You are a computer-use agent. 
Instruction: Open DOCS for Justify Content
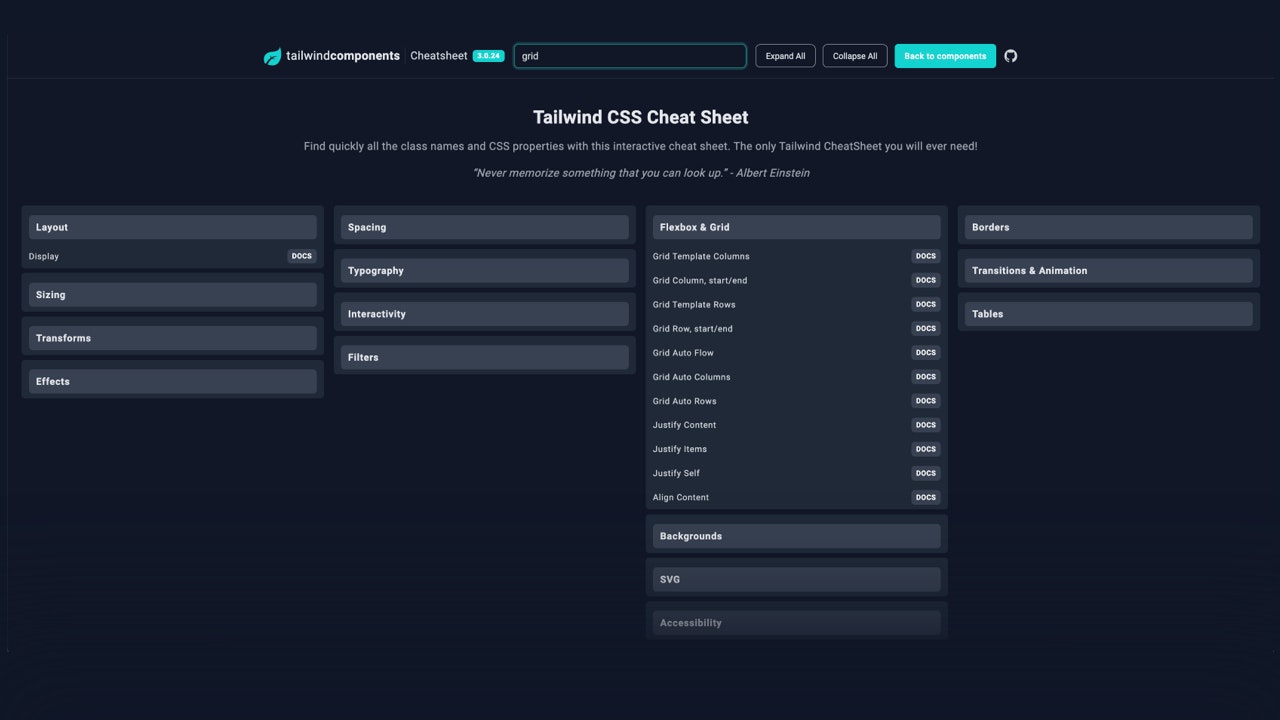coord(926,425)
